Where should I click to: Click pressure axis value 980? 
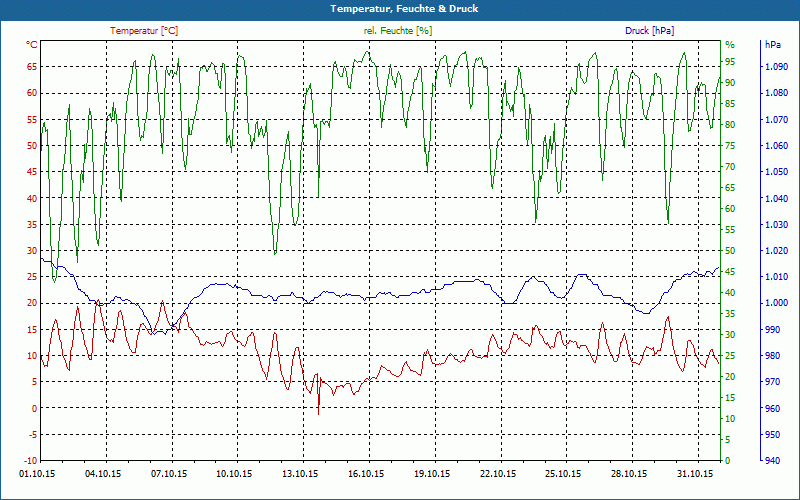772,356
